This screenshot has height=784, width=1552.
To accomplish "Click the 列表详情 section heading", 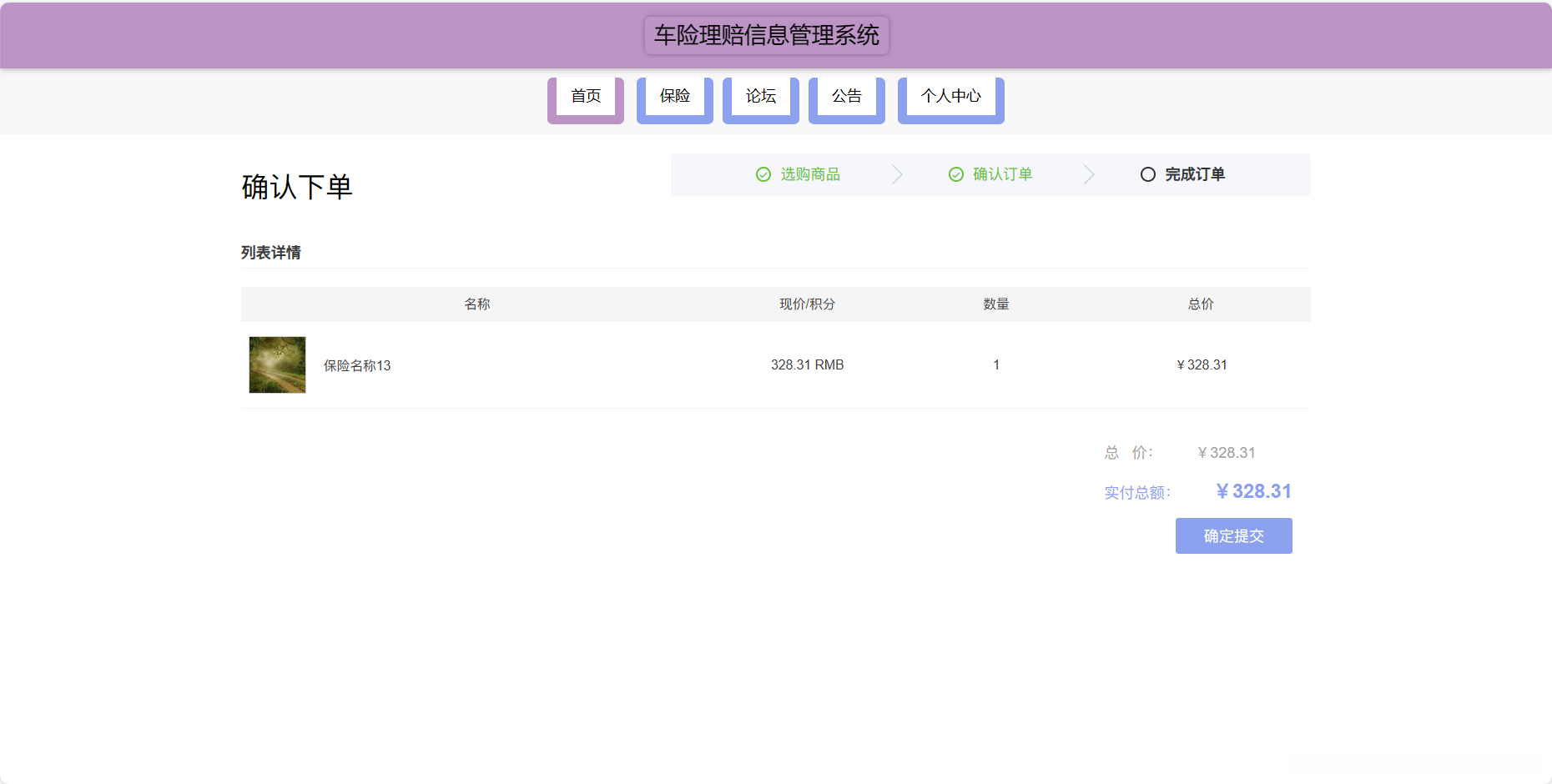I will click(271, 253).
